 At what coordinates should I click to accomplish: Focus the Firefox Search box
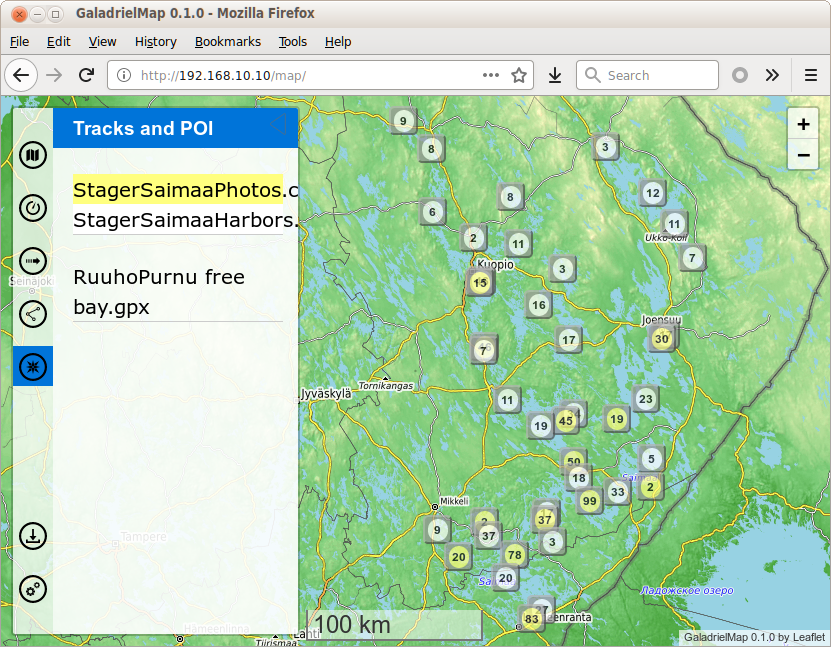tap(647, 75)
